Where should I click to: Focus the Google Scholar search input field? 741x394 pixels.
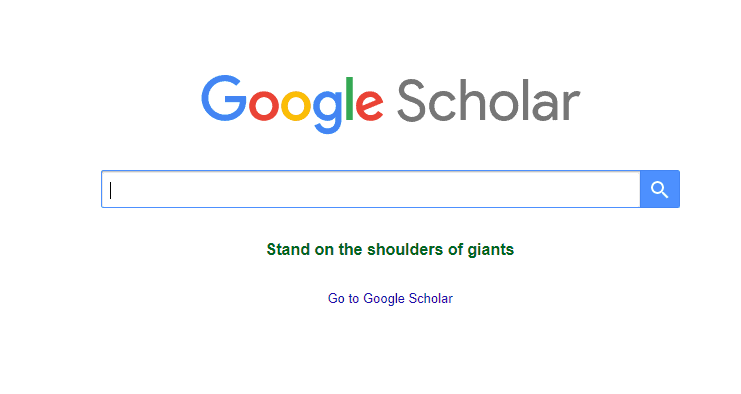coord(371,189)
